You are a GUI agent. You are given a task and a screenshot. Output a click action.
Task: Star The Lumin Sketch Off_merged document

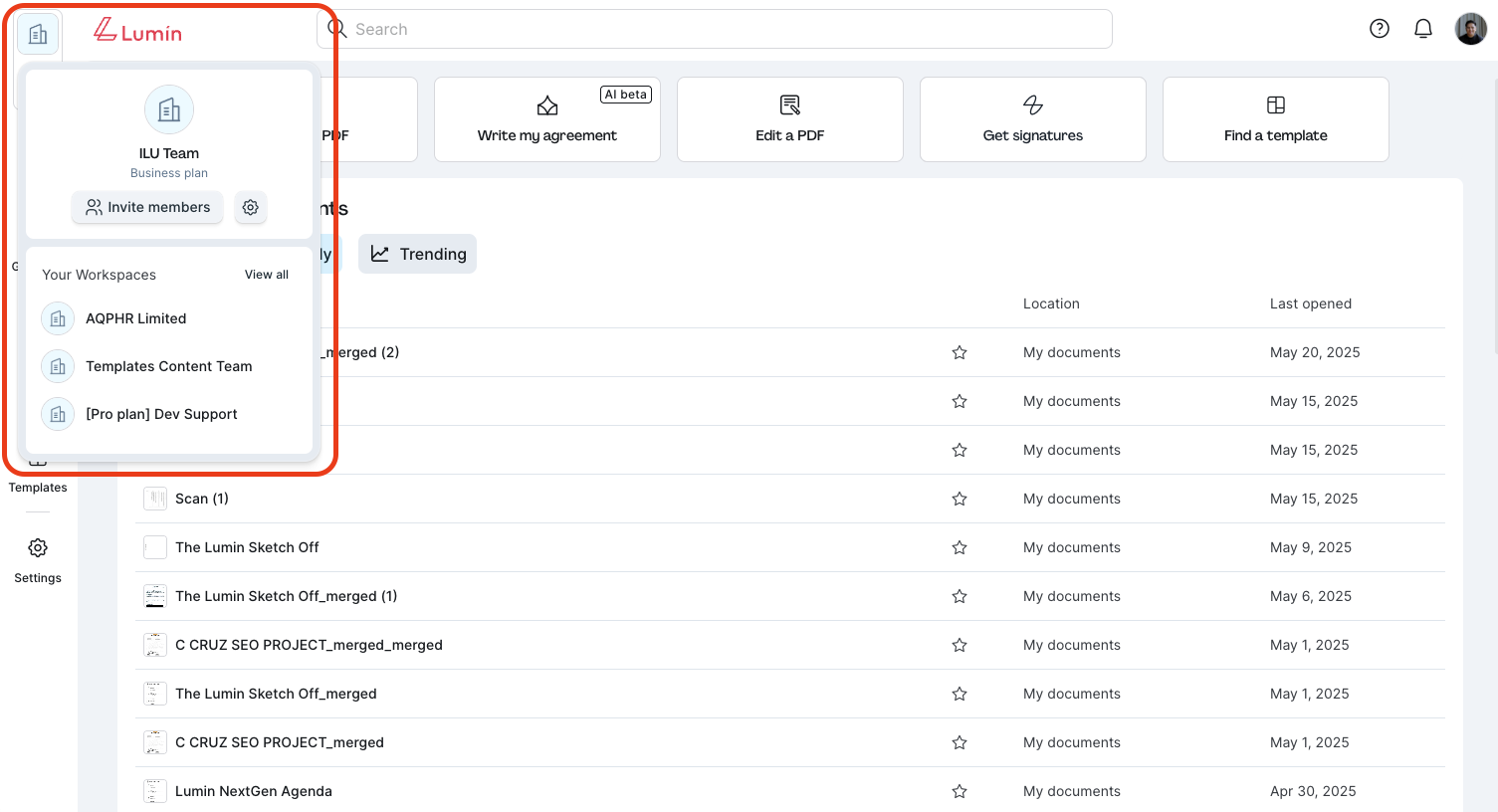click(960, 694)
